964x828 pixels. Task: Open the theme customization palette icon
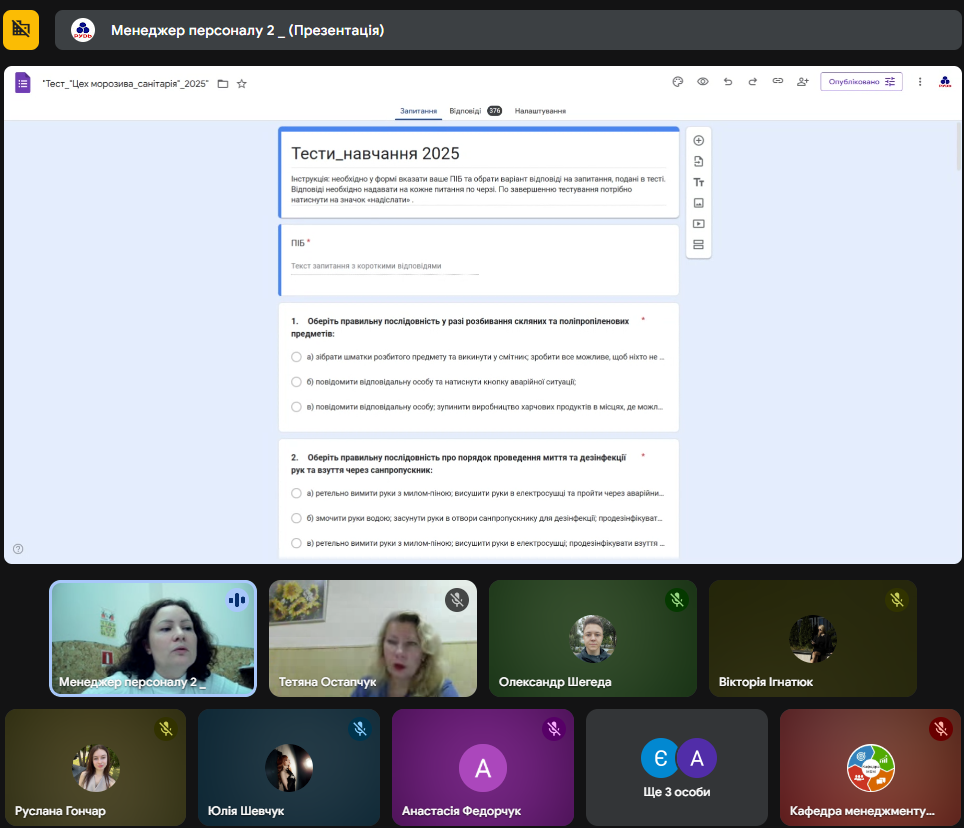pos(677,82)
